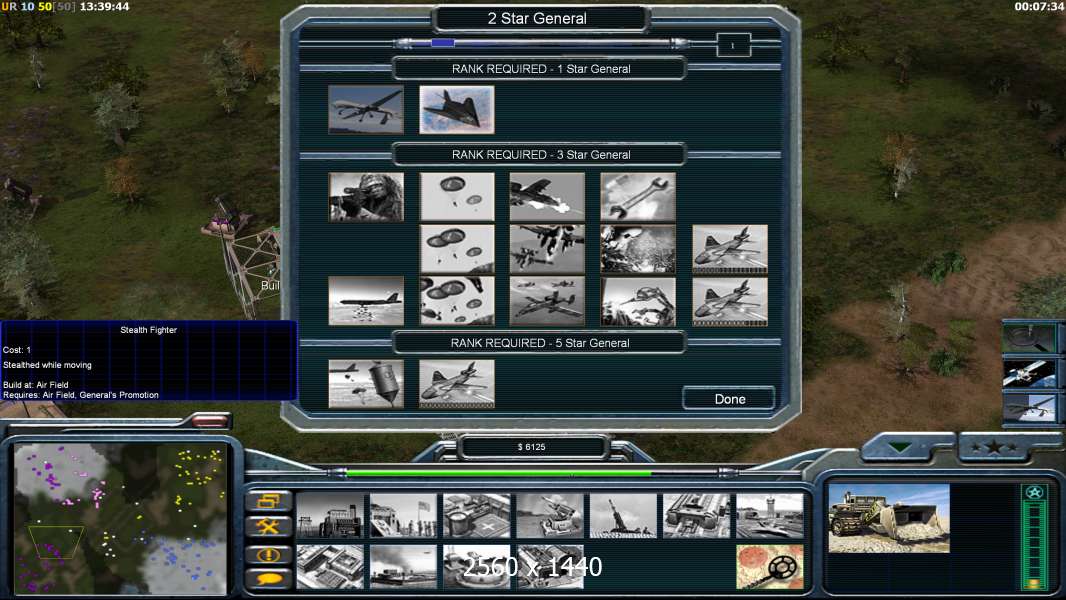
Task: Click the "Stealth Fighter" tooltip title
Action: pyautogui.click(x=148, y=330)
